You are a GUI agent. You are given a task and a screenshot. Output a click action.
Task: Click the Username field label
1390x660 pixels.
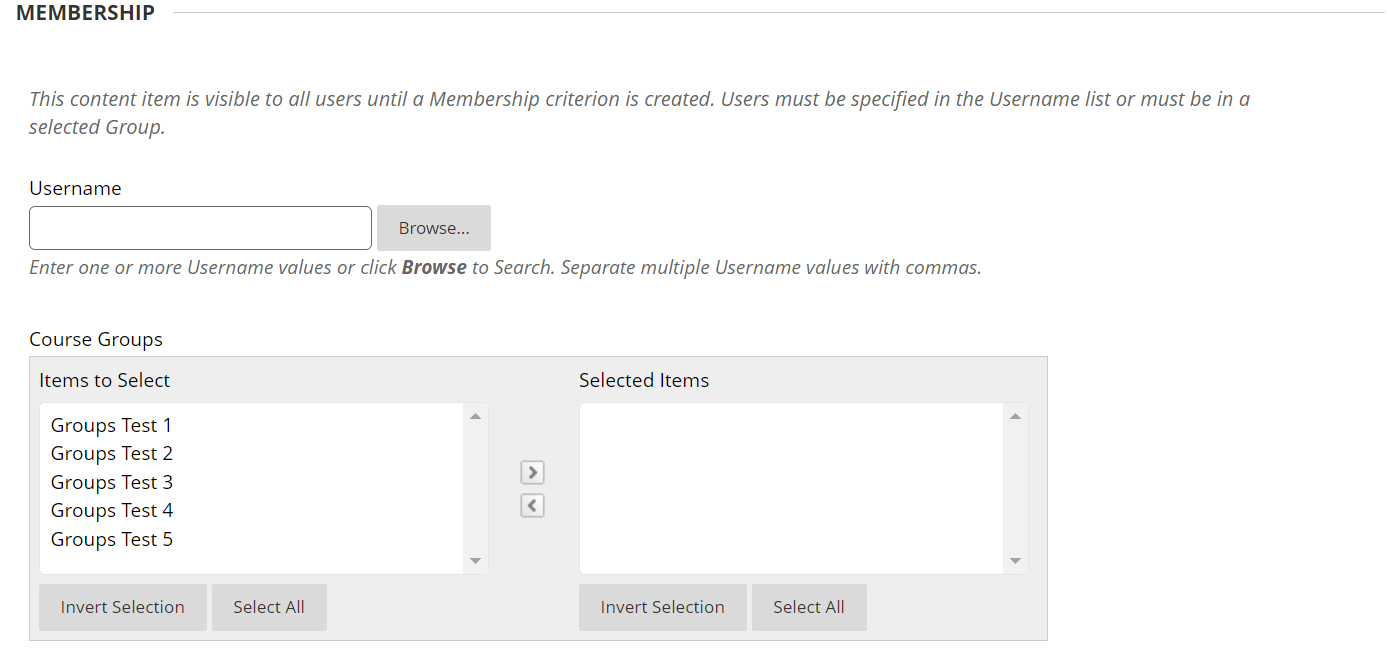pos(76,188)
